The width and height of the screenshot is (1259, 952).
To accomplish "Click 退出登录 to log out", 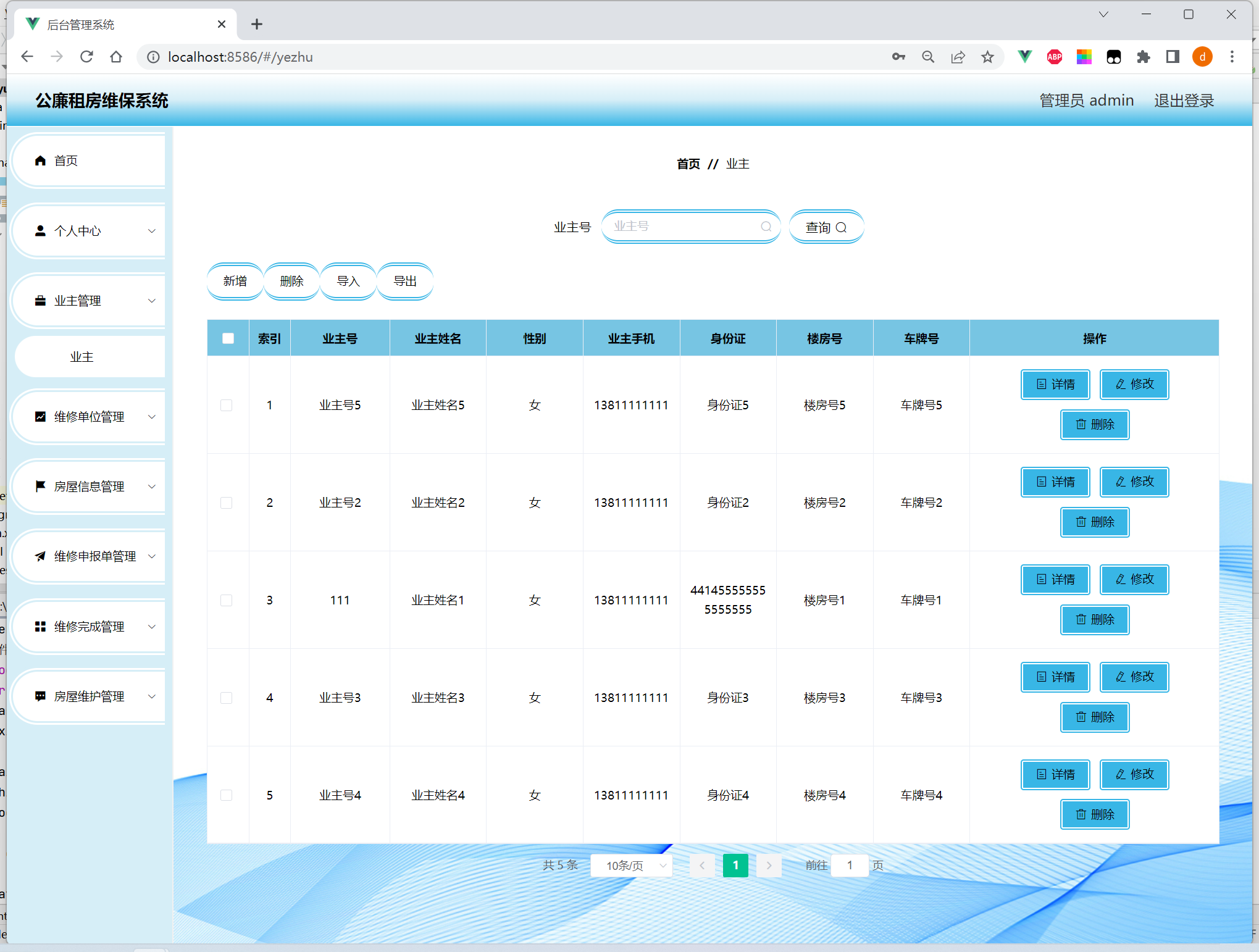I will tap(1184, 101).
